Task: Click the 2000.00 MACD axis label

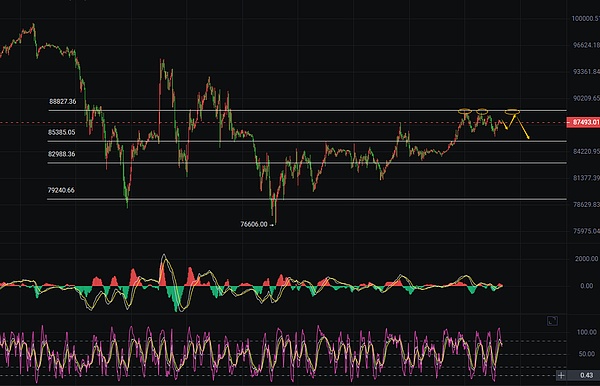Action: click(x=586, y=259)
